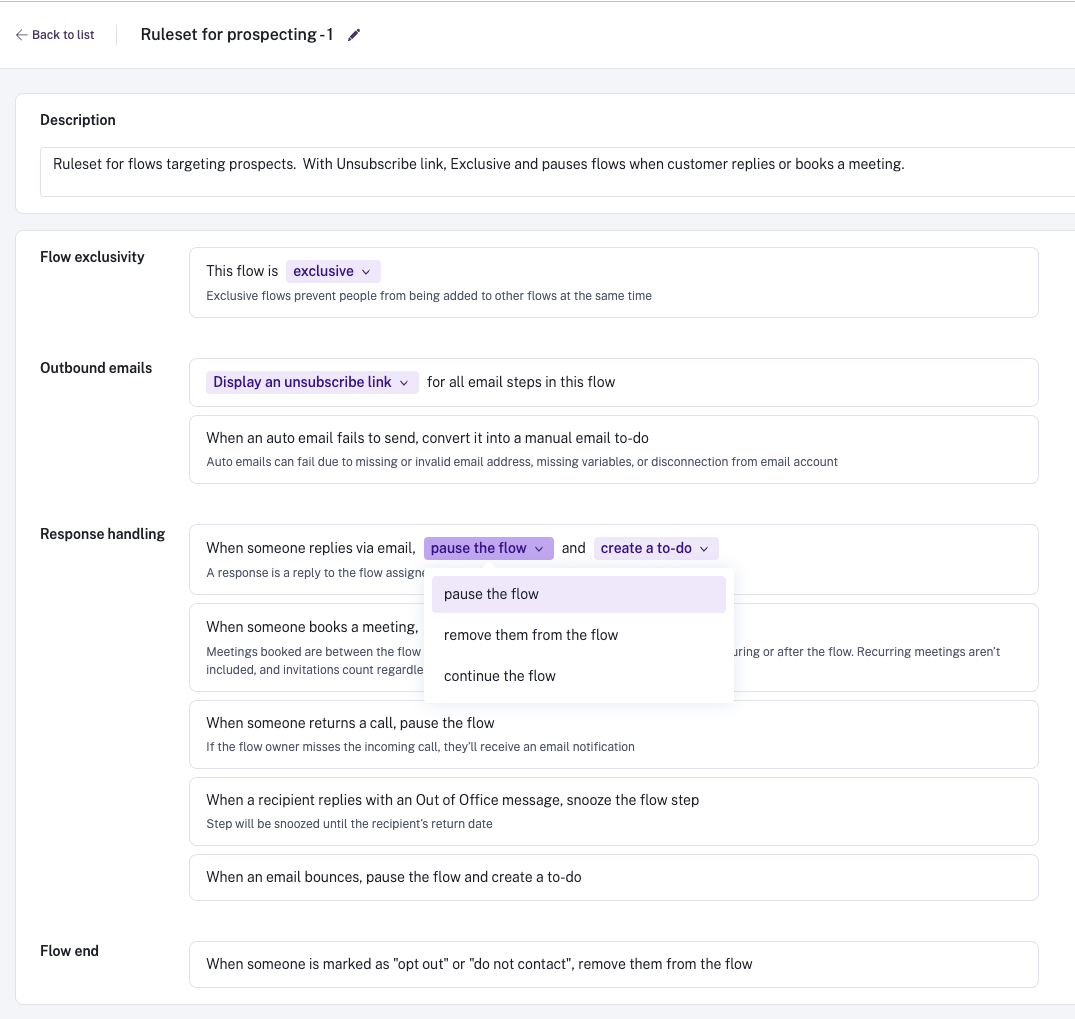Screen dimensions: 1075x1019
Task: Select the pause the flow menu option
Action: [579, 595]
